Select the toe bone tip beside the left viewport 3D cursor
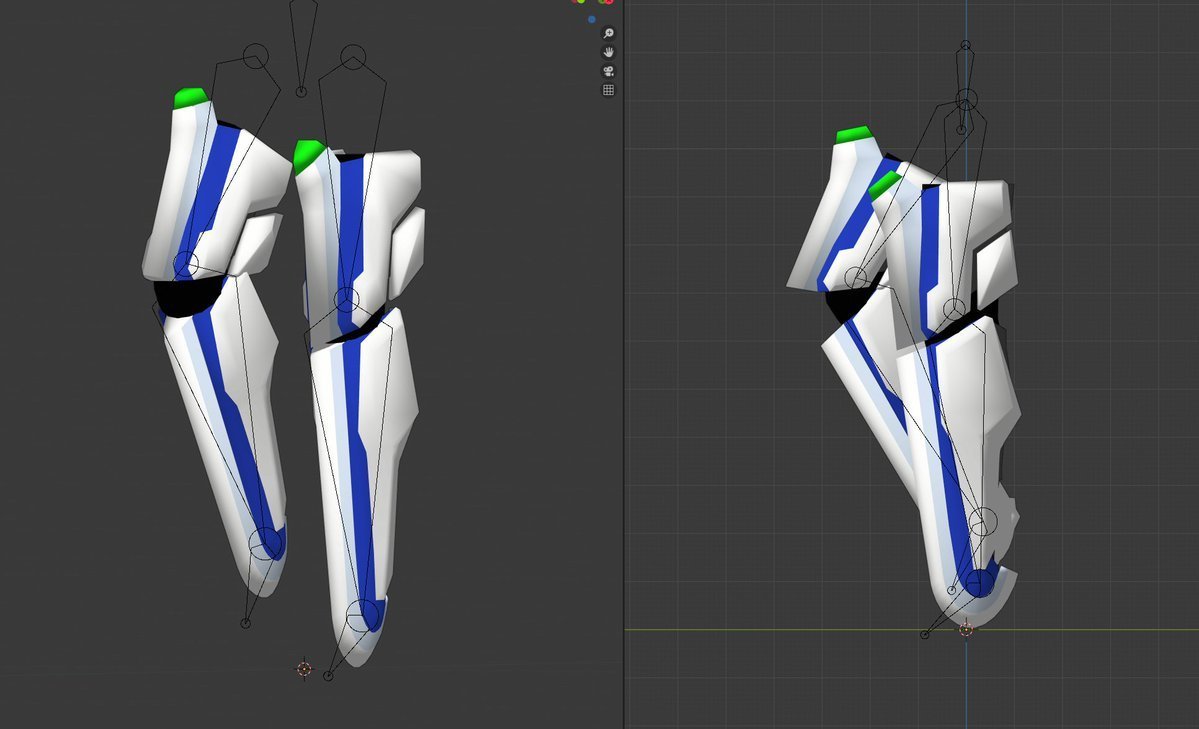 [x=328, y=676]
